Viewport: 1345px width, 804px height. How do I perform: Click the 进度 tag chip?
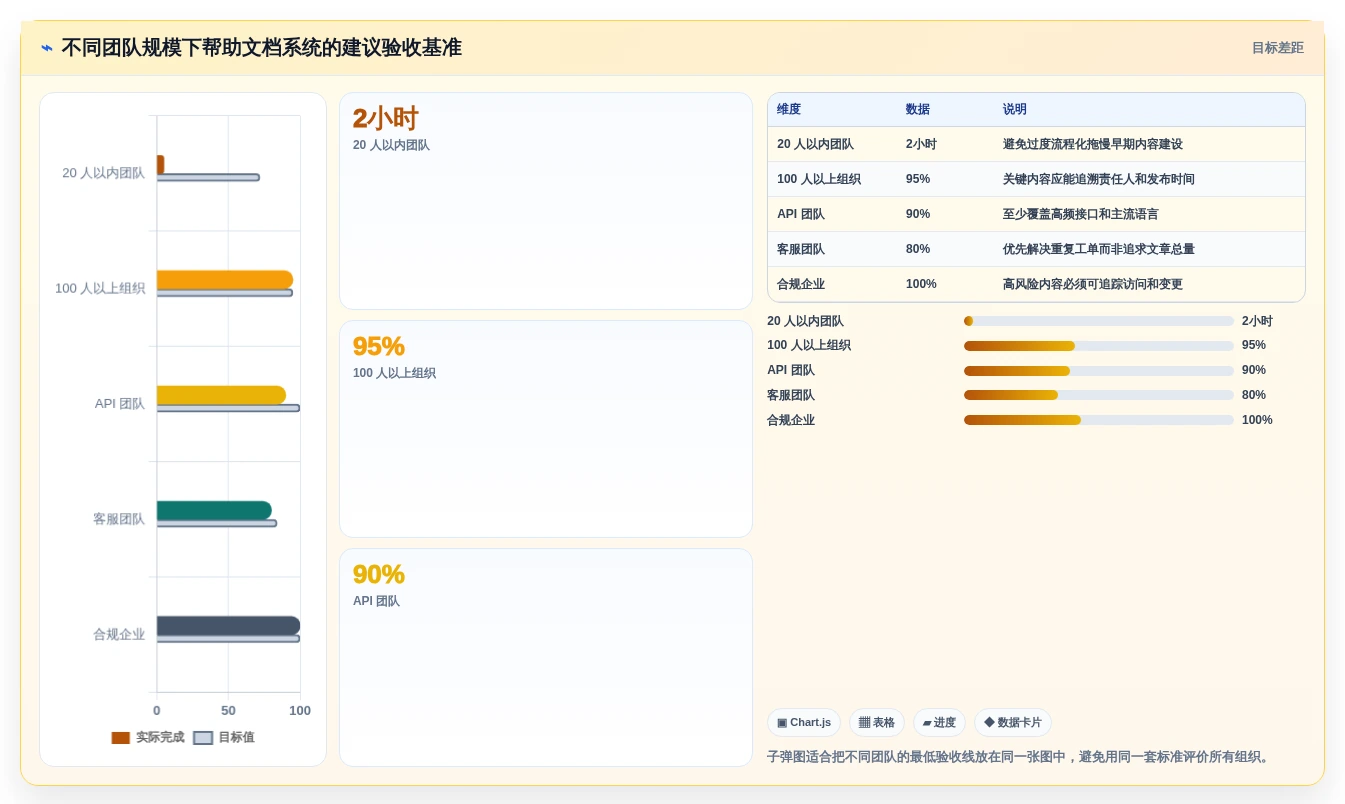coord(939,723)
